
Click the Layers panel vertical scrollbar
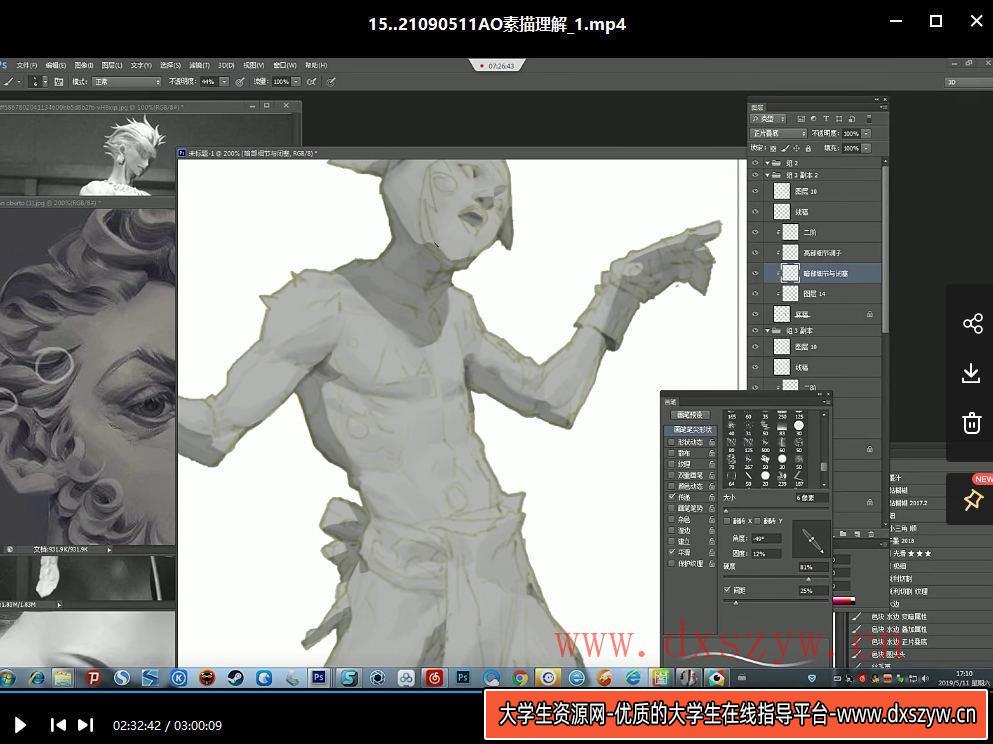coord(884,247)
